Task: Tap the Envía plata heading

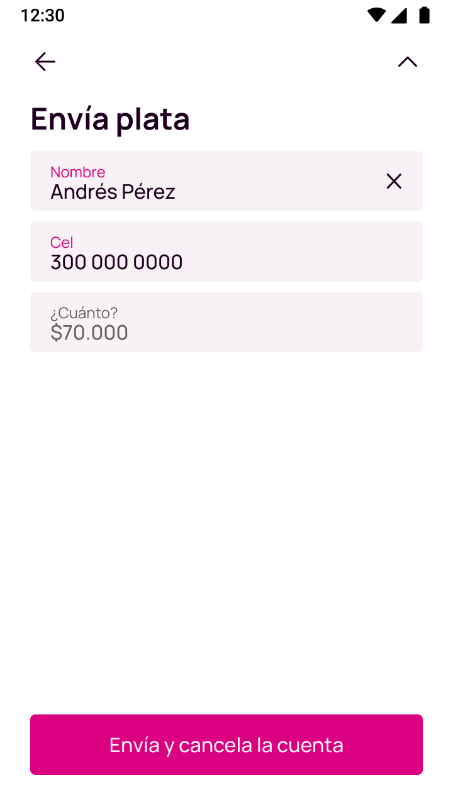Action: pos(110,119)
